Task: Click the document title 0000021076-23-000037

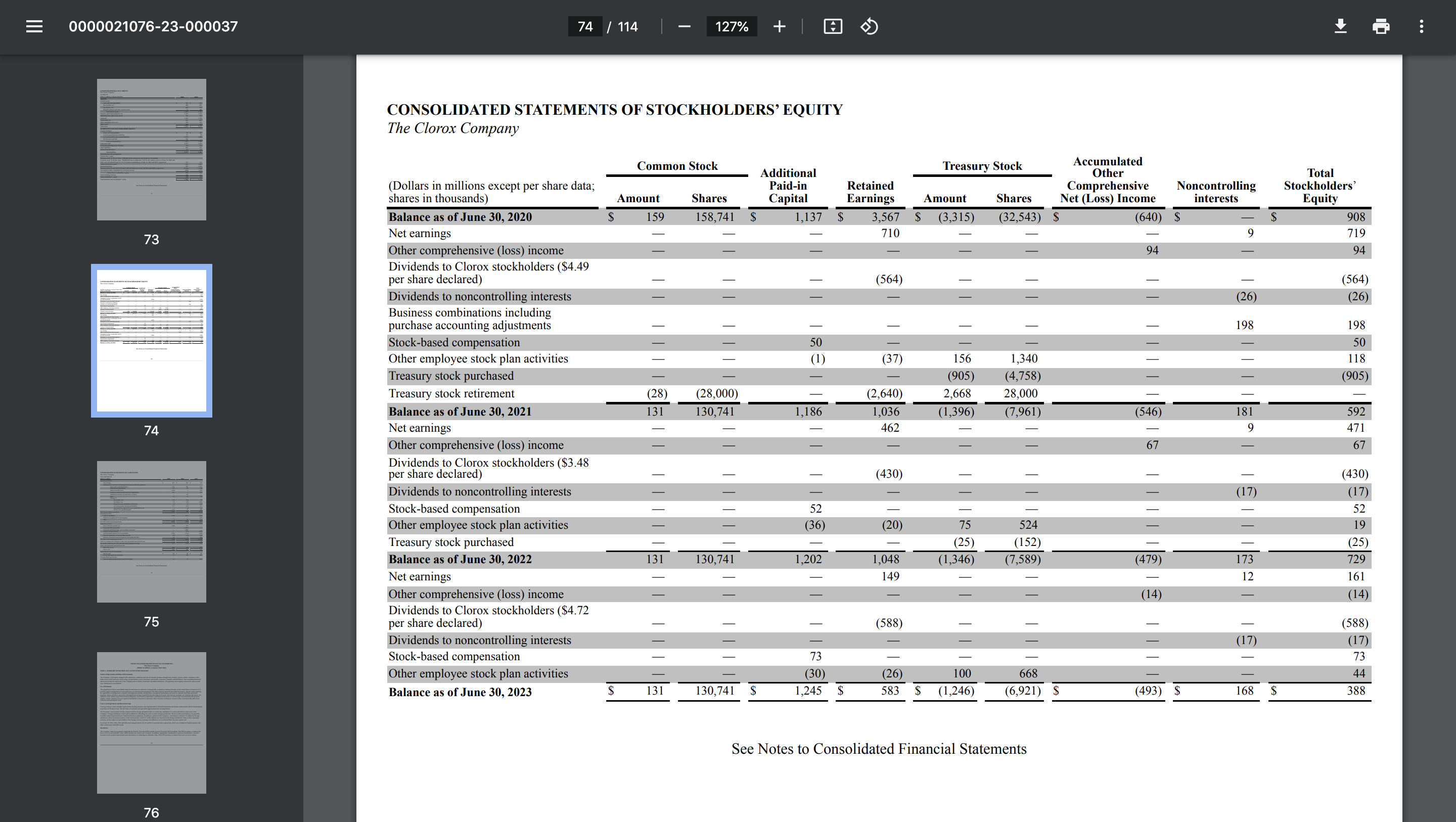Action: 153,27
